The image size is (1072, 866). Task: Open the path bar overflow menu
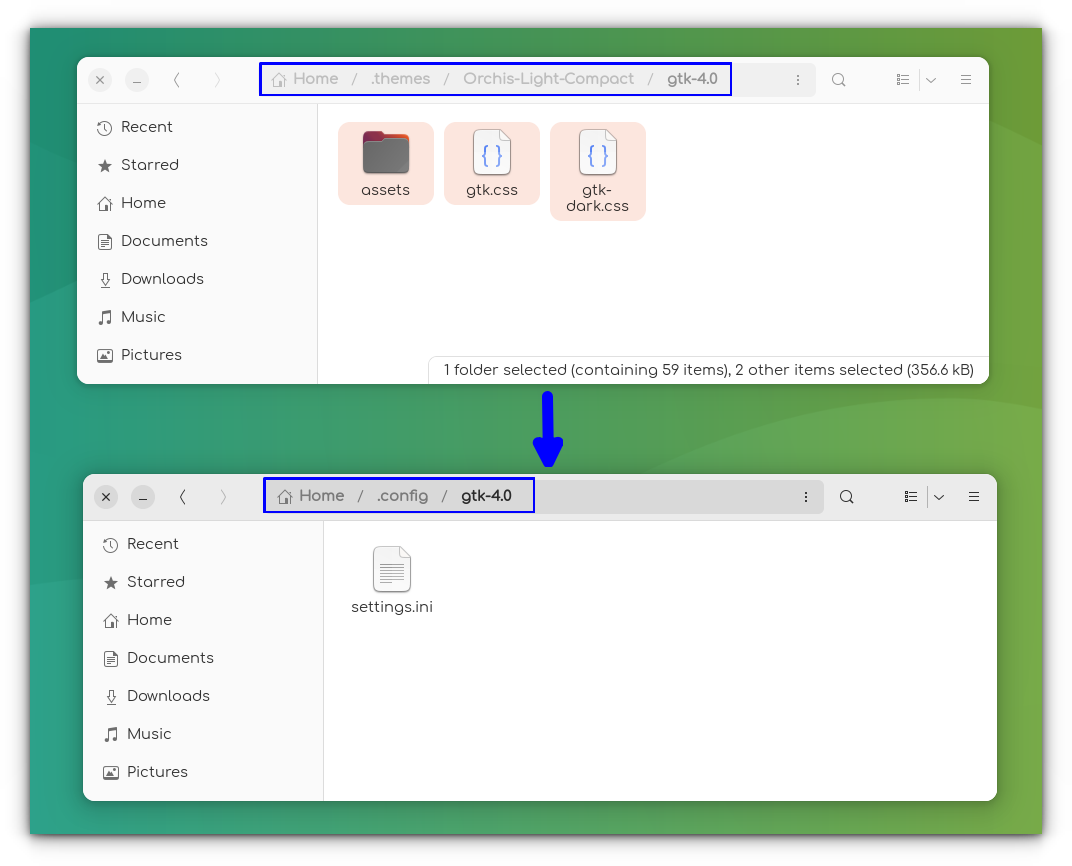coord(798,79)
